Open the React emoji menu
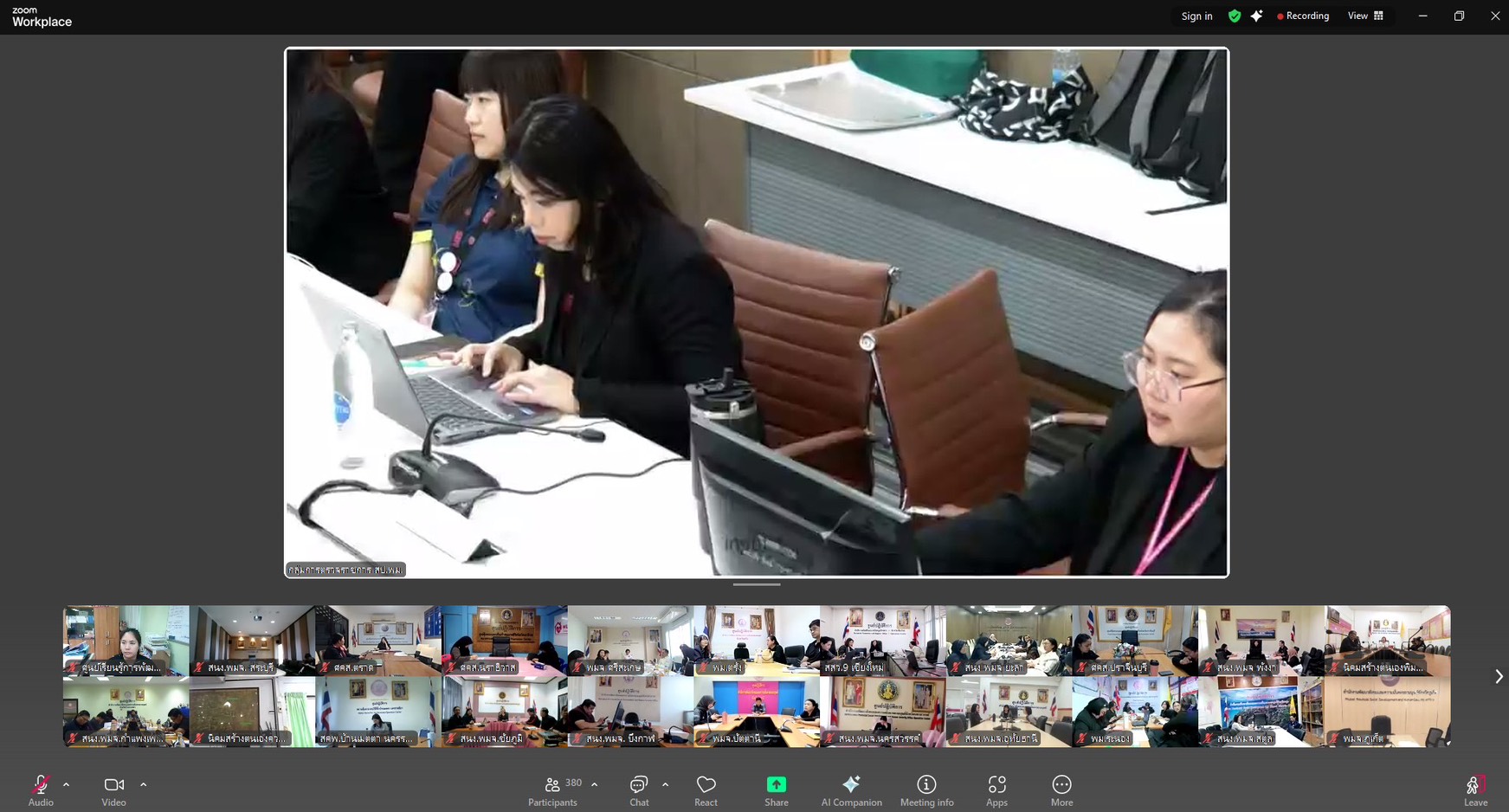 (706, 789)
